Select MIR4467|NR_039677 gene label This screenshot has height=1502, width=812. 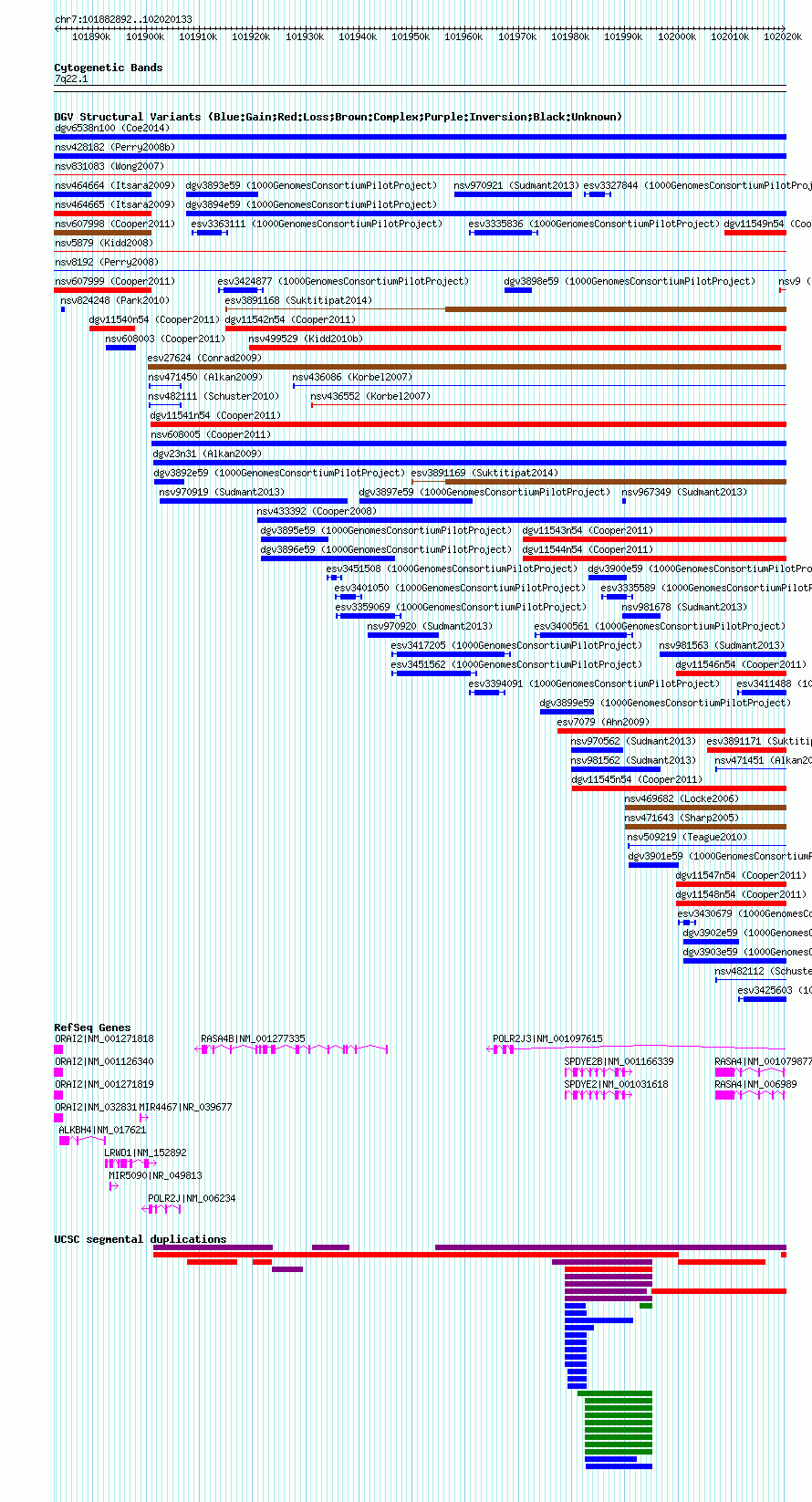[x=185, y=1107]
